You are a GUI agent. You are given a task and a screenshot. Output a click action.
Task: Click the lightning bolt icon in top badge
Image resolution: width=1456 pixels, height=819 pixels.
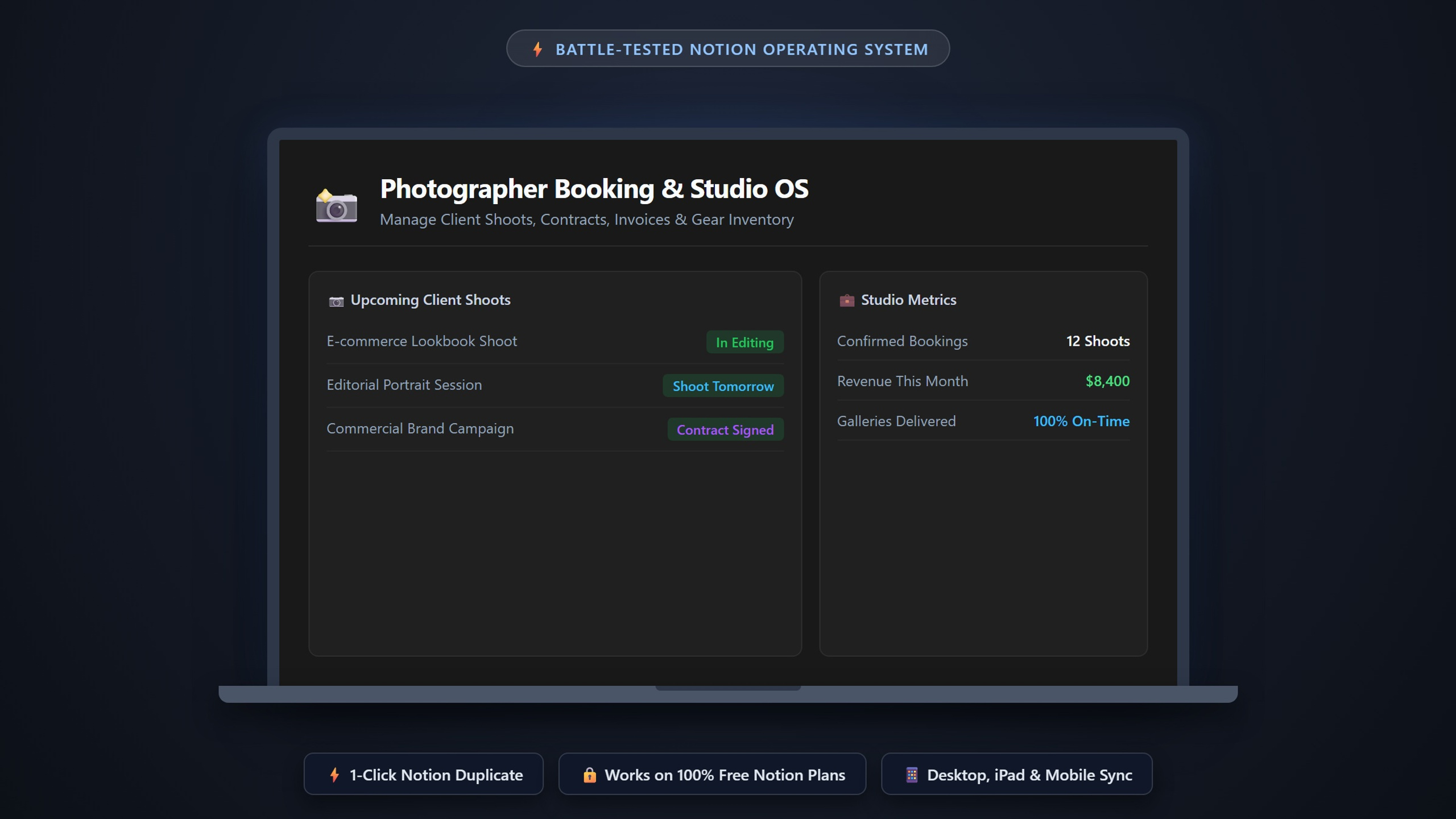[537, 49]
